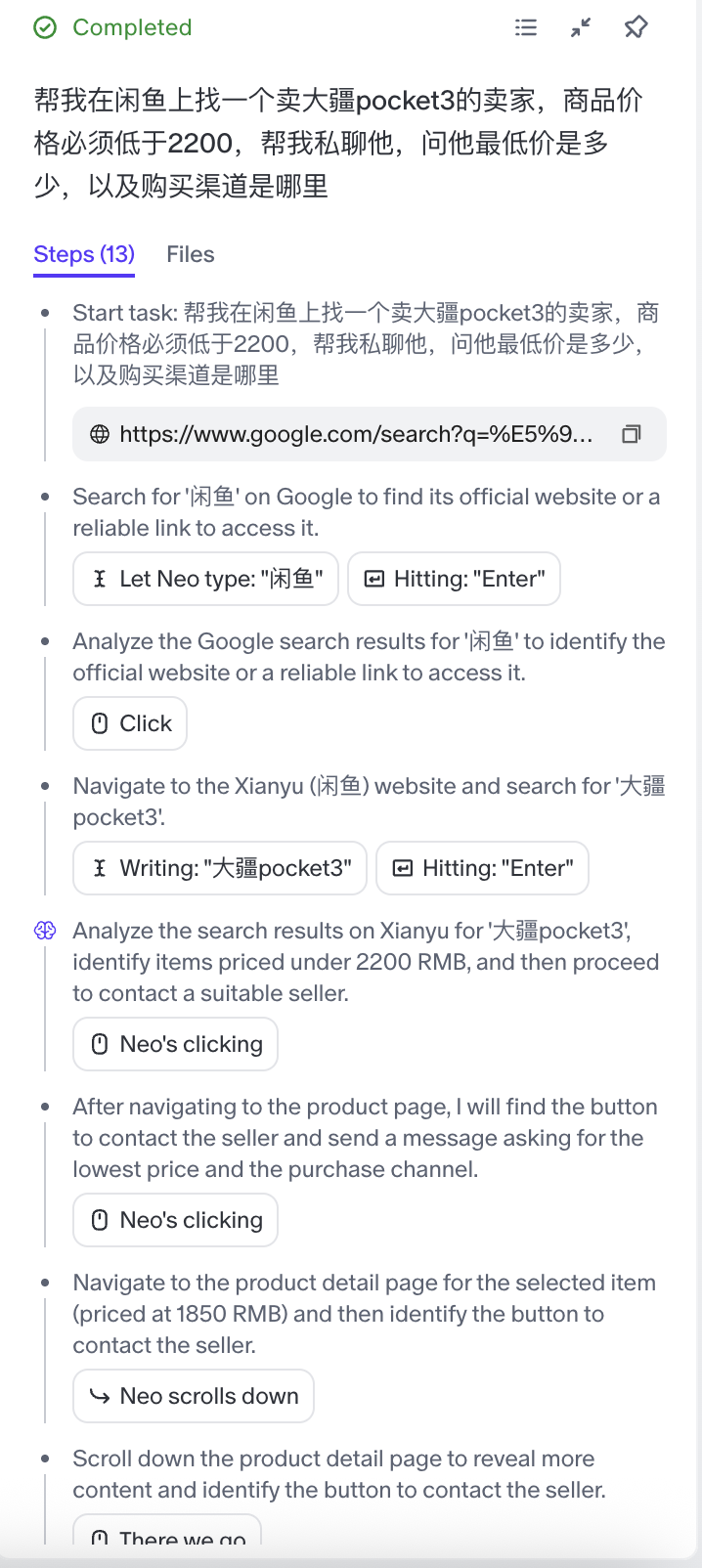Pin the task panel with the pushpin icon
This screenshot has width=702, height=1568.
tap(636, 27)
